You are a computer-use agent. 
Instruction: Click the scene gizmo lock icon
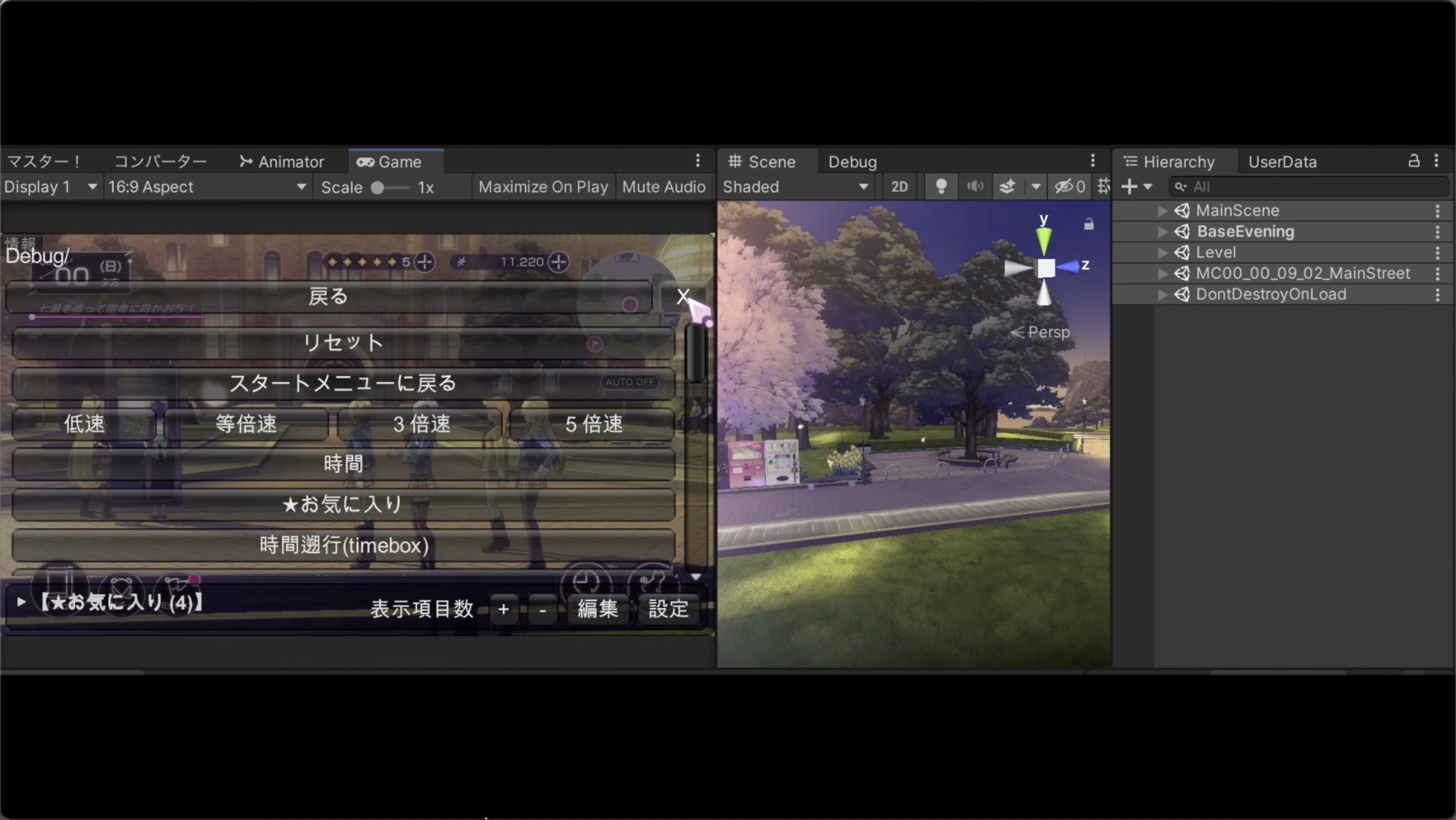1088,224
